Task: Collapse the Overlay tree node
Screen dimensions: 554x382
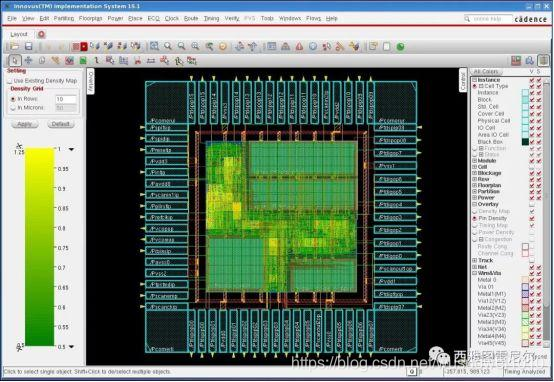Action: 475,204
